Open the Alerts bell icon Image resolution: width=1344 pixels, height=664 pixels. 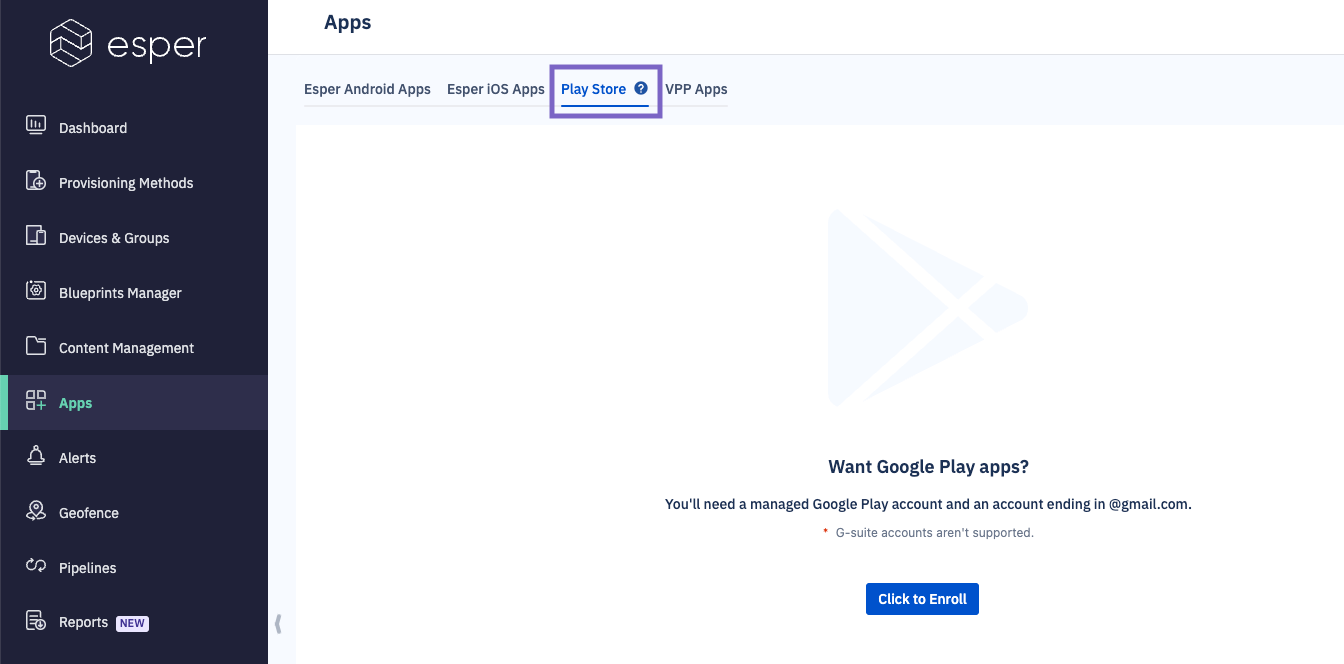click(36, 457)
